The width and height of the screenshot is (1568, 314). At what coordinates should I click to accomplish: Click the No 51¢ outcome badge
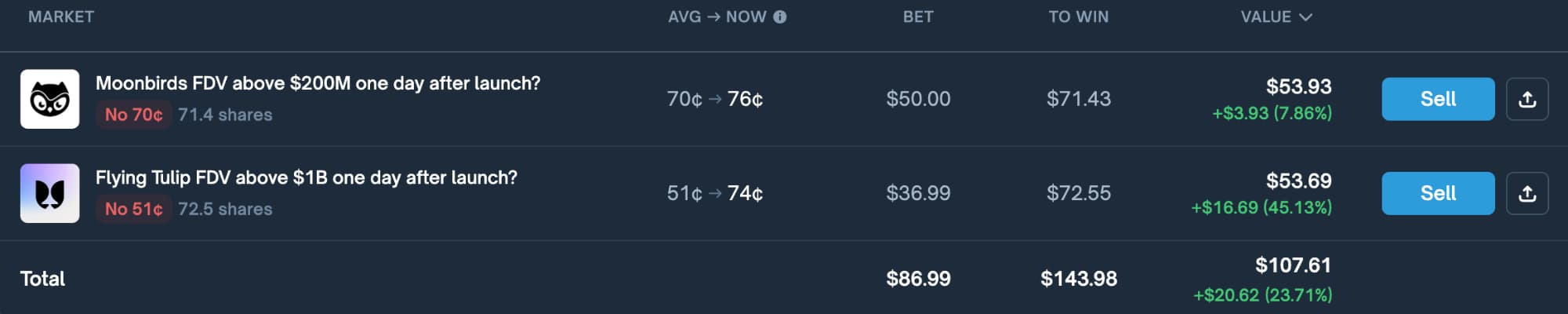133,209
